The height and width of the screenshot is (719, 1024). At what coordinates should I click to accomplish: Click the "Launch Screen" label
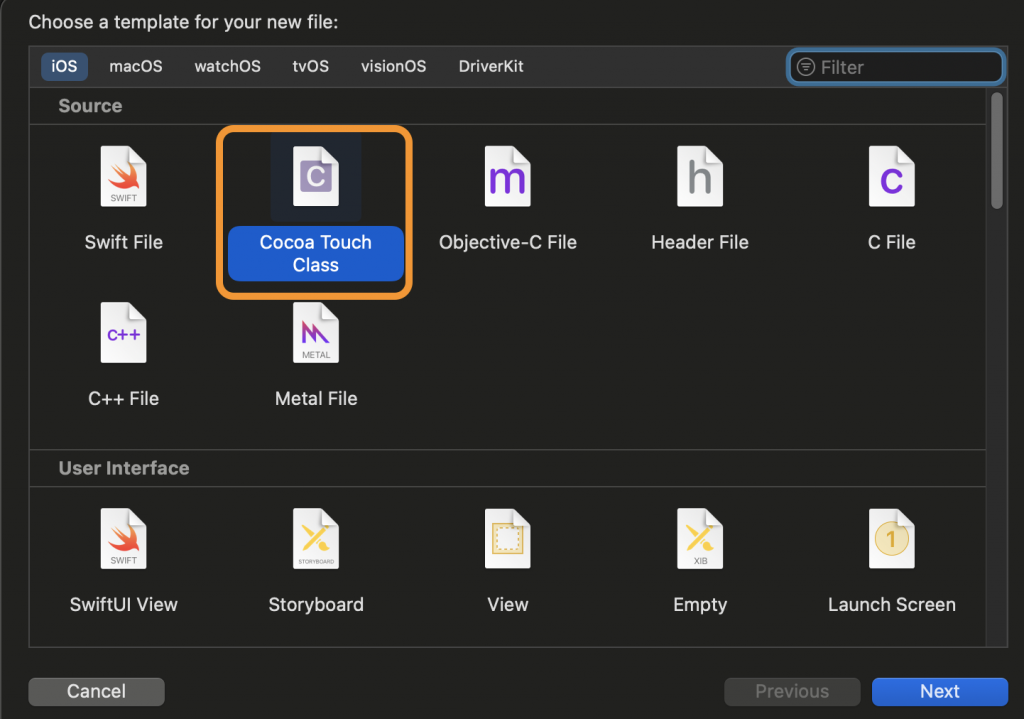click(891, 605)
